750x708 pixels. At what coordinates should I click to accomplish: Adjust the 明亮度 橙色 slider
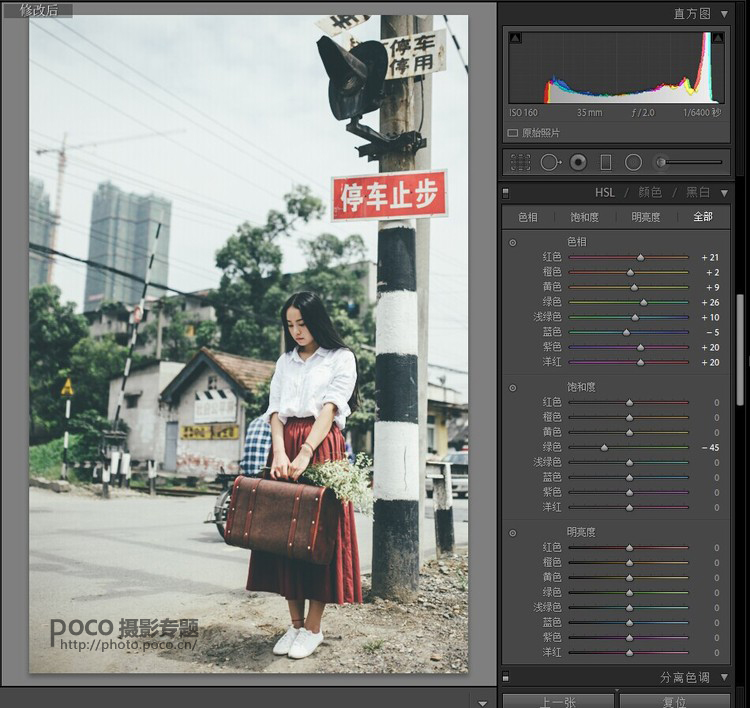pyautogui.click(x=629, y=563)
